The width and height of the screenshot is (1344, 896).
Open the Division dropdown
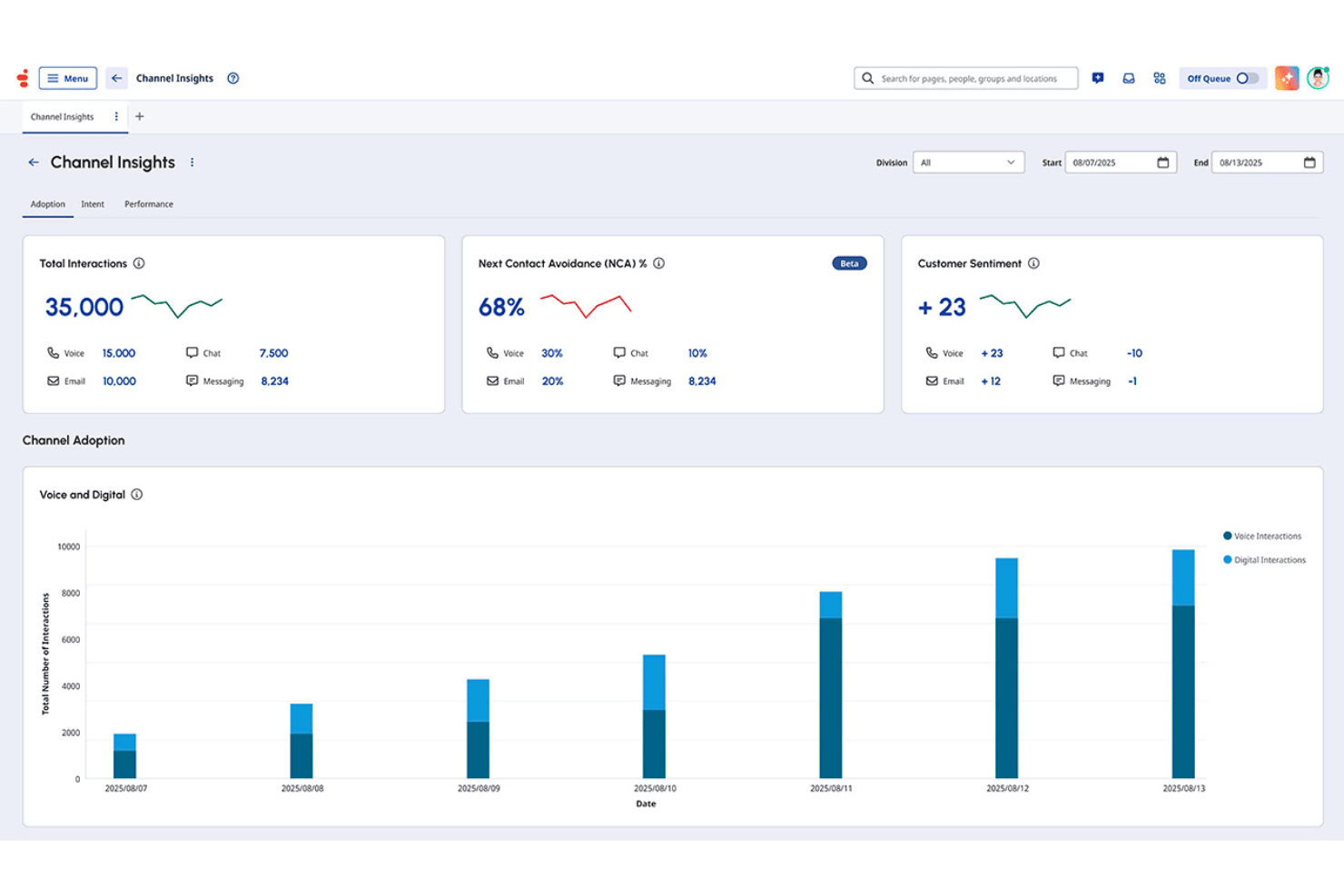968,162
